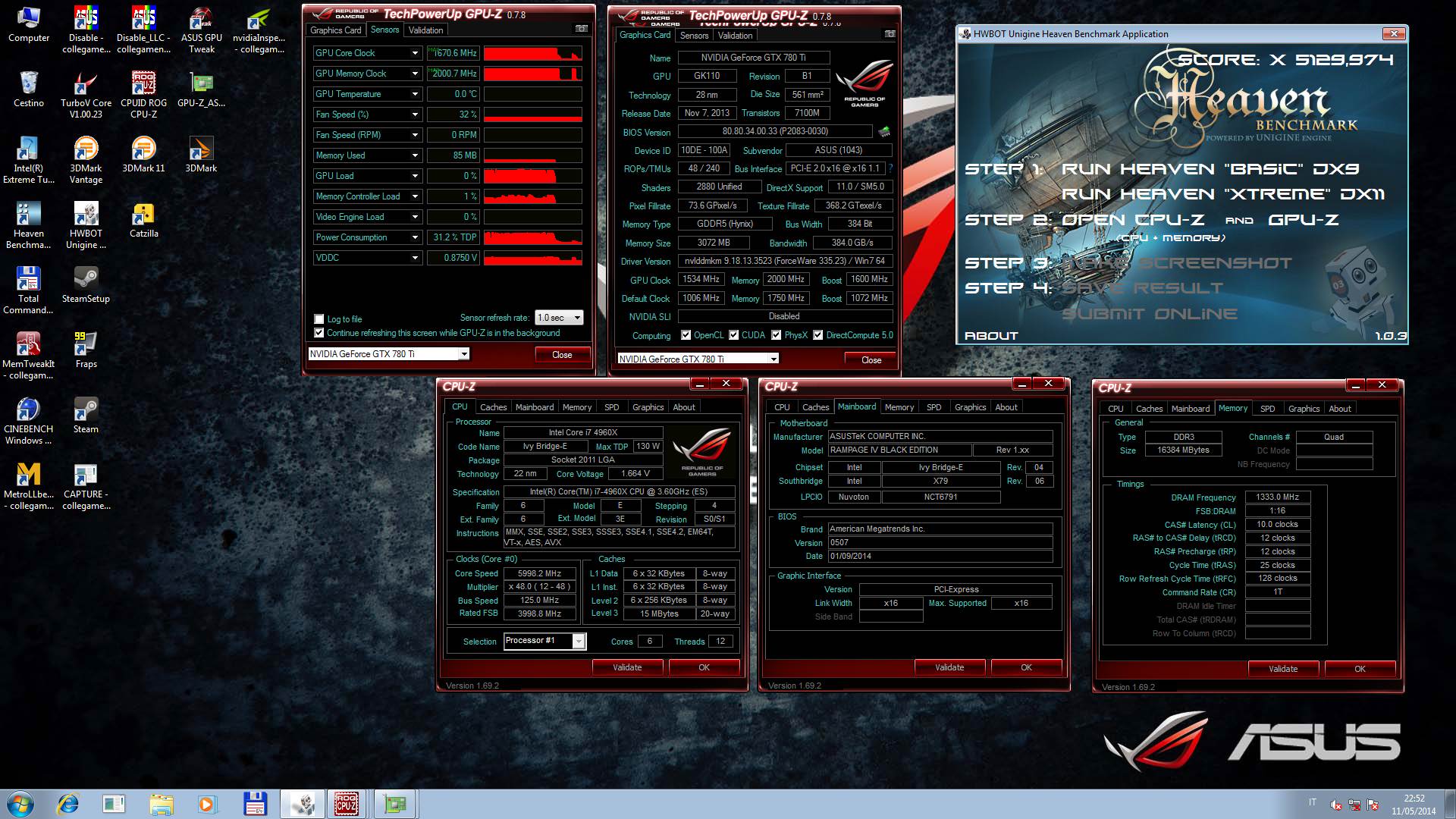Toggle the CUDA checkbox in GPU-Z
Image resolution: width=1456 pixels, height=819 pixels.
(x=733, y=335)
